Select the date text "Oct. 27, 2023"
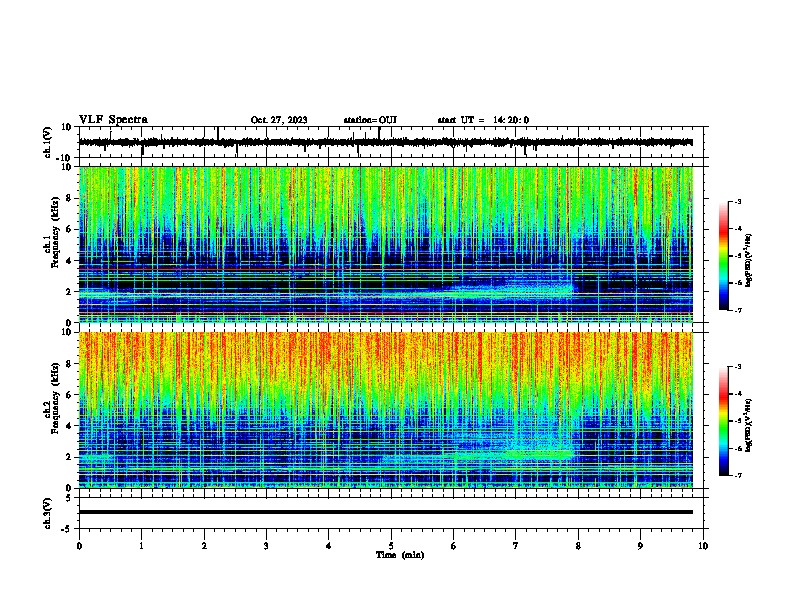Viewport: 792px width, 612px height. pos(279,120)
